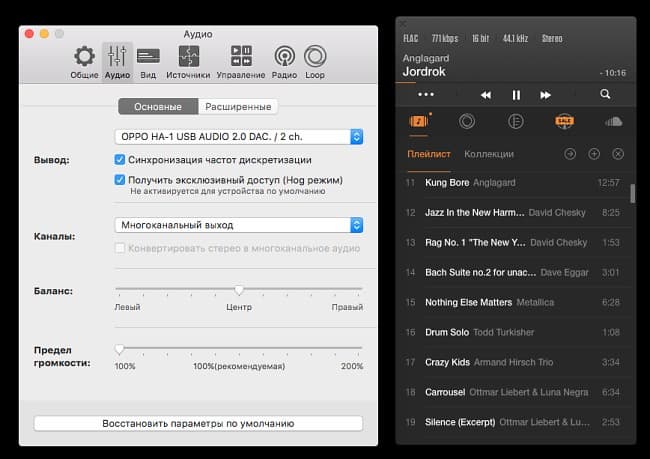This screenshot has height=459, width=650.
Task: Select track Rag No. 1 "The New Y..."
Action: pyautogui.click(x=513, y=242)
